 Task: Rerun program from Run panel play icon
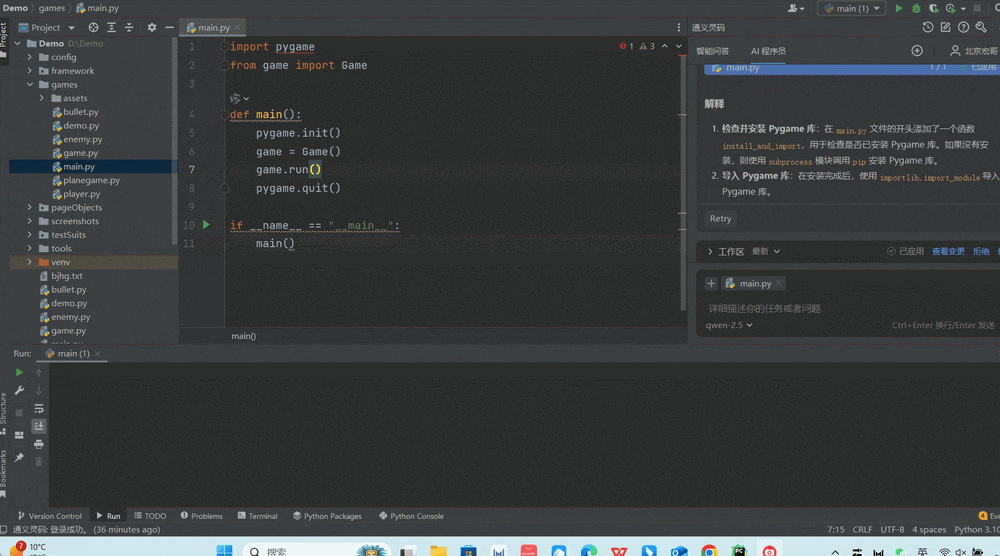coord(19,373)
